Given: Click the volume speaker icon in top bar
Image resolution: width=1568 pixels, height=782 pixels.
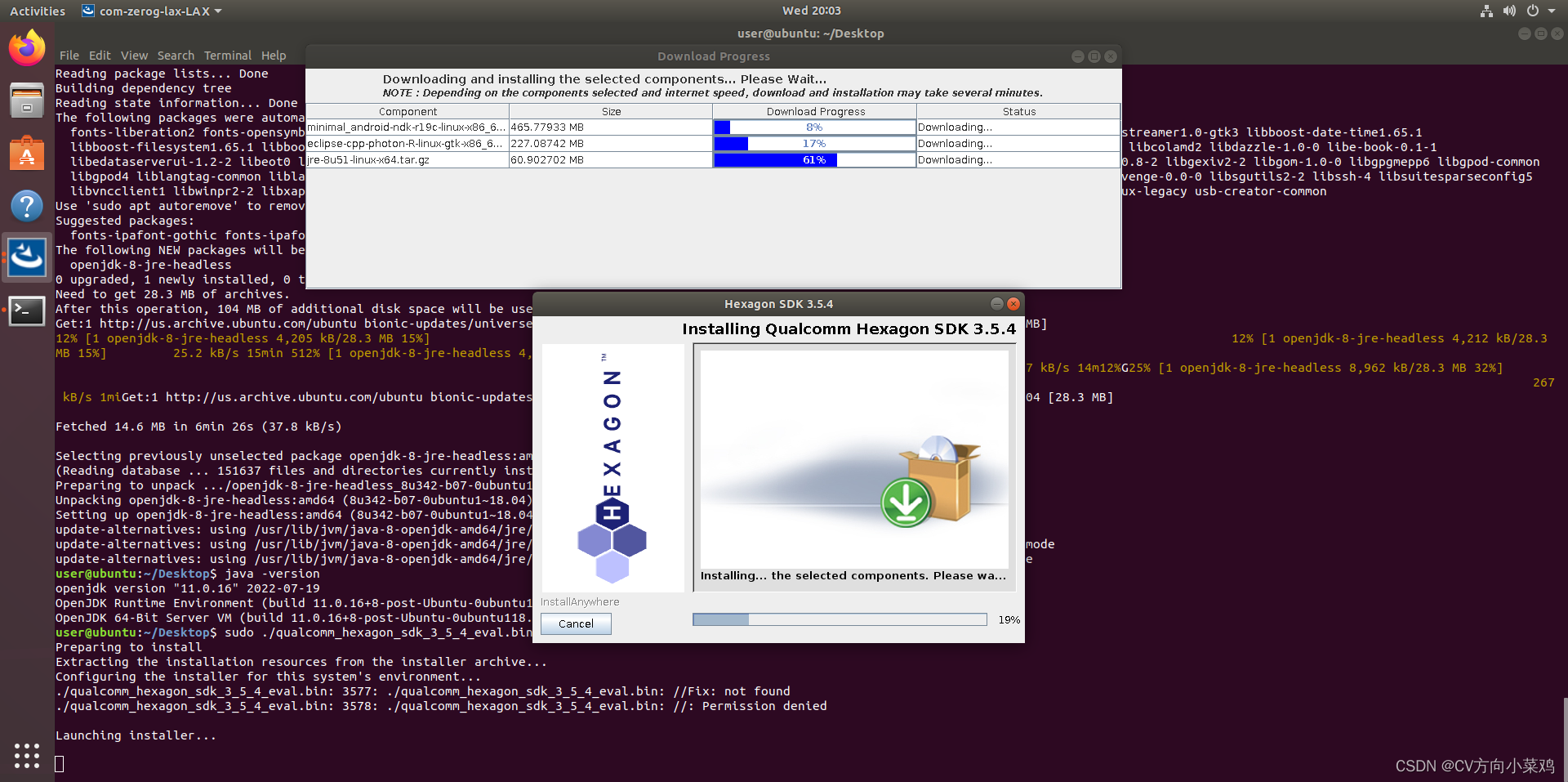Looking at the screenshot, I should (1509, 11).
